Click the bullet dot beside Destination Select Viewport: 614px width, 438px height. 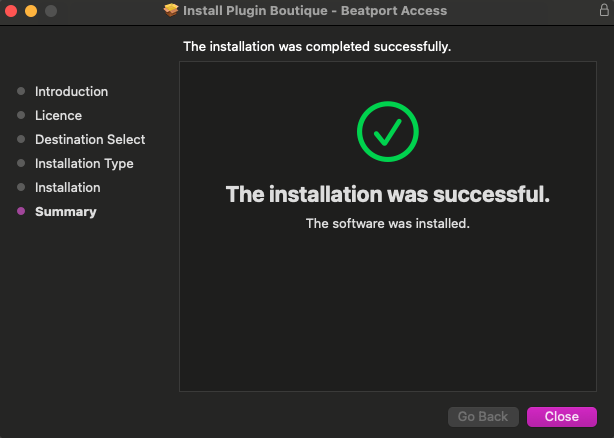tap(21, 139)
